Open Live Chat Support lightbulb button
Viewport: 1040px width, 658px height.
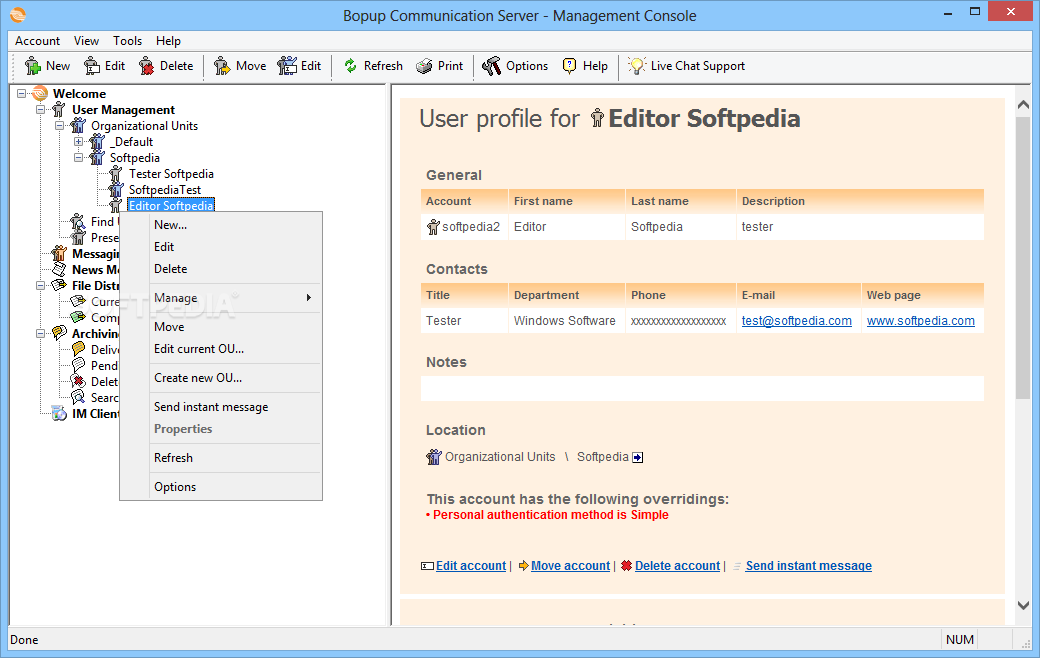click(686, 66)
